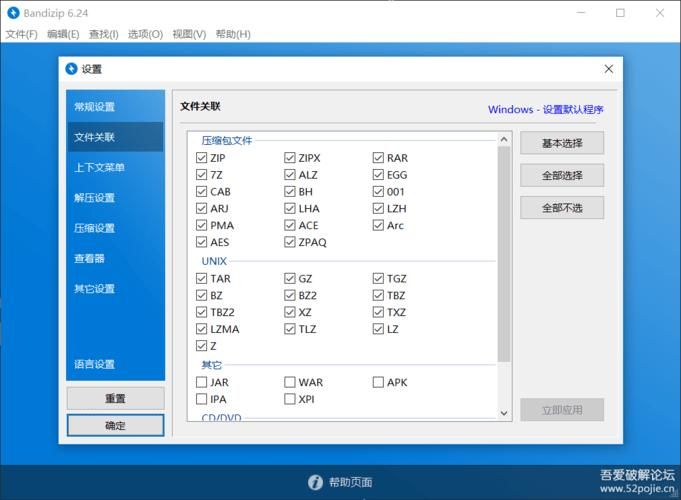The height and width of the screenshot is (500, 681).
Task: Switch to 常规设置 tab
Action: point(116,107)
